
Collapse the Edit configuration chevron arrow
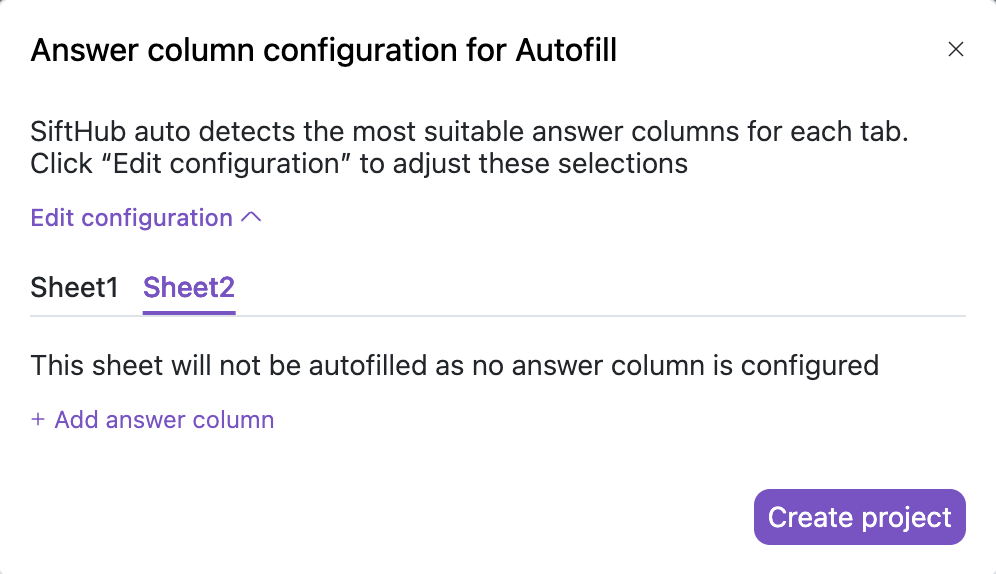pos(252,218)
